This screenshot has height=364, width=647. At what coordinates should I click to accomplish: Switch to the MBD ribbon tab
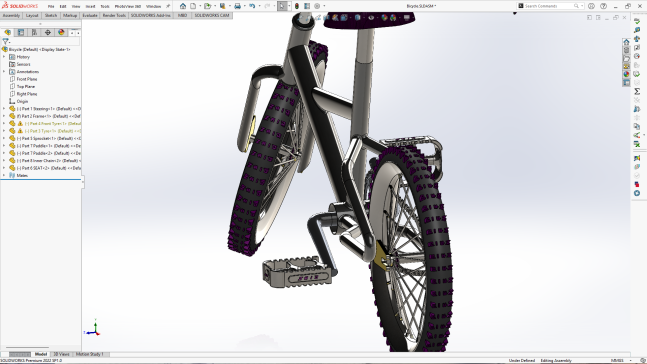pyautogui.click(x=182, y=15)
